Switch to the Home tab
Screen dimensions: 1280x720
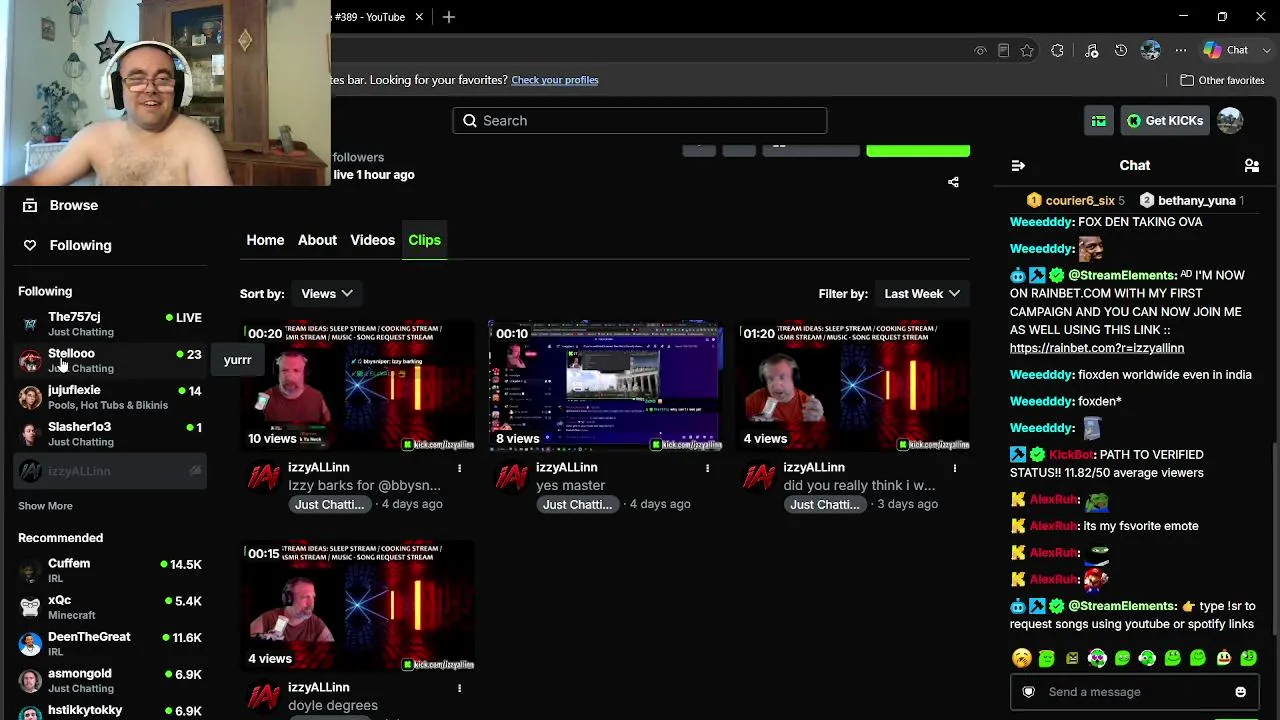point(265,240)
